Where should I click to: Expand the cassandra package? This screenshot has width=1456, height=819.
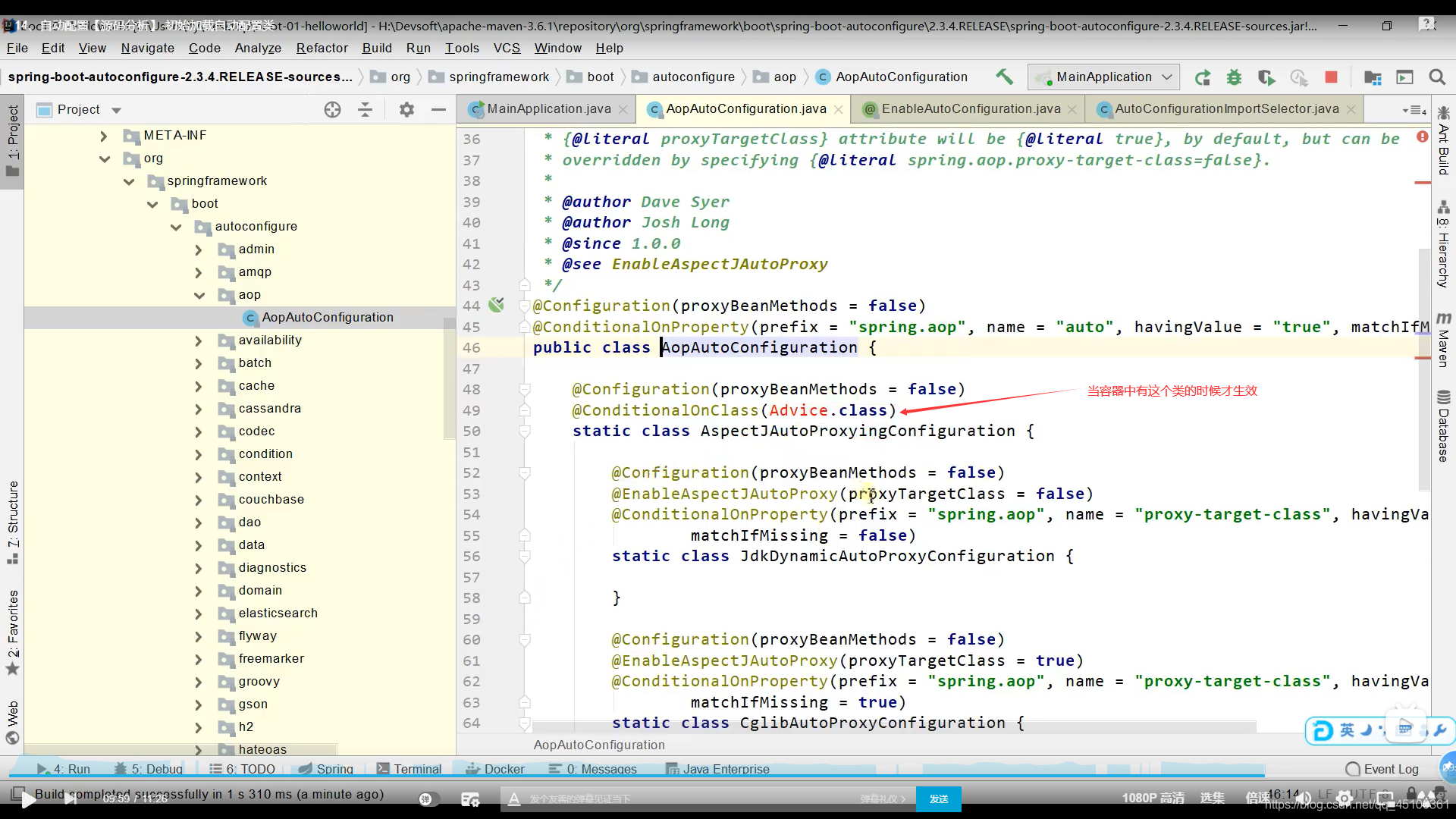coord(199,409)
